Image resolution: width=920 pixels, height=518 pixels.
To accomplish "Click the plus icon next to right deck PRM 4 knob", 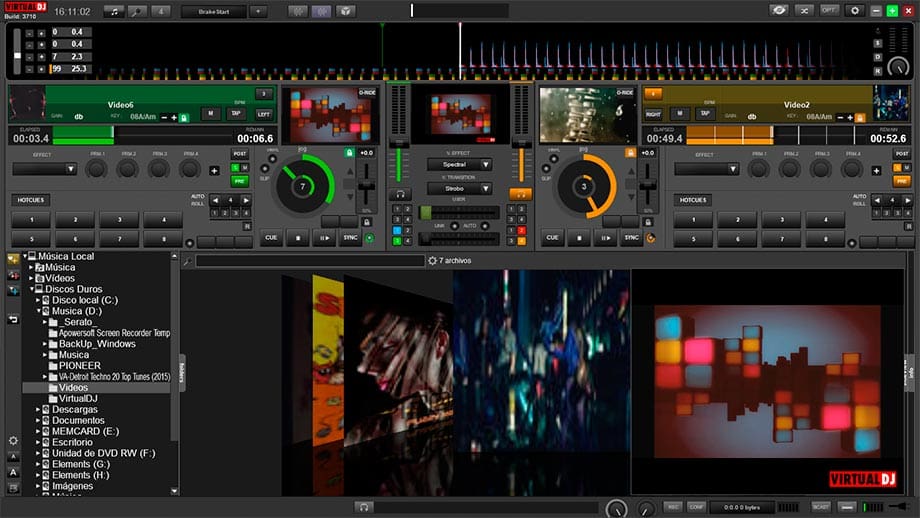I will coord(877,171).
